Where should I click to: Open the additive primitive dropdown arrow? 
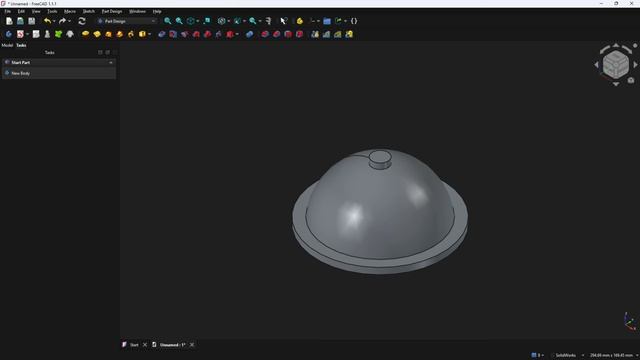pos(149,34)
